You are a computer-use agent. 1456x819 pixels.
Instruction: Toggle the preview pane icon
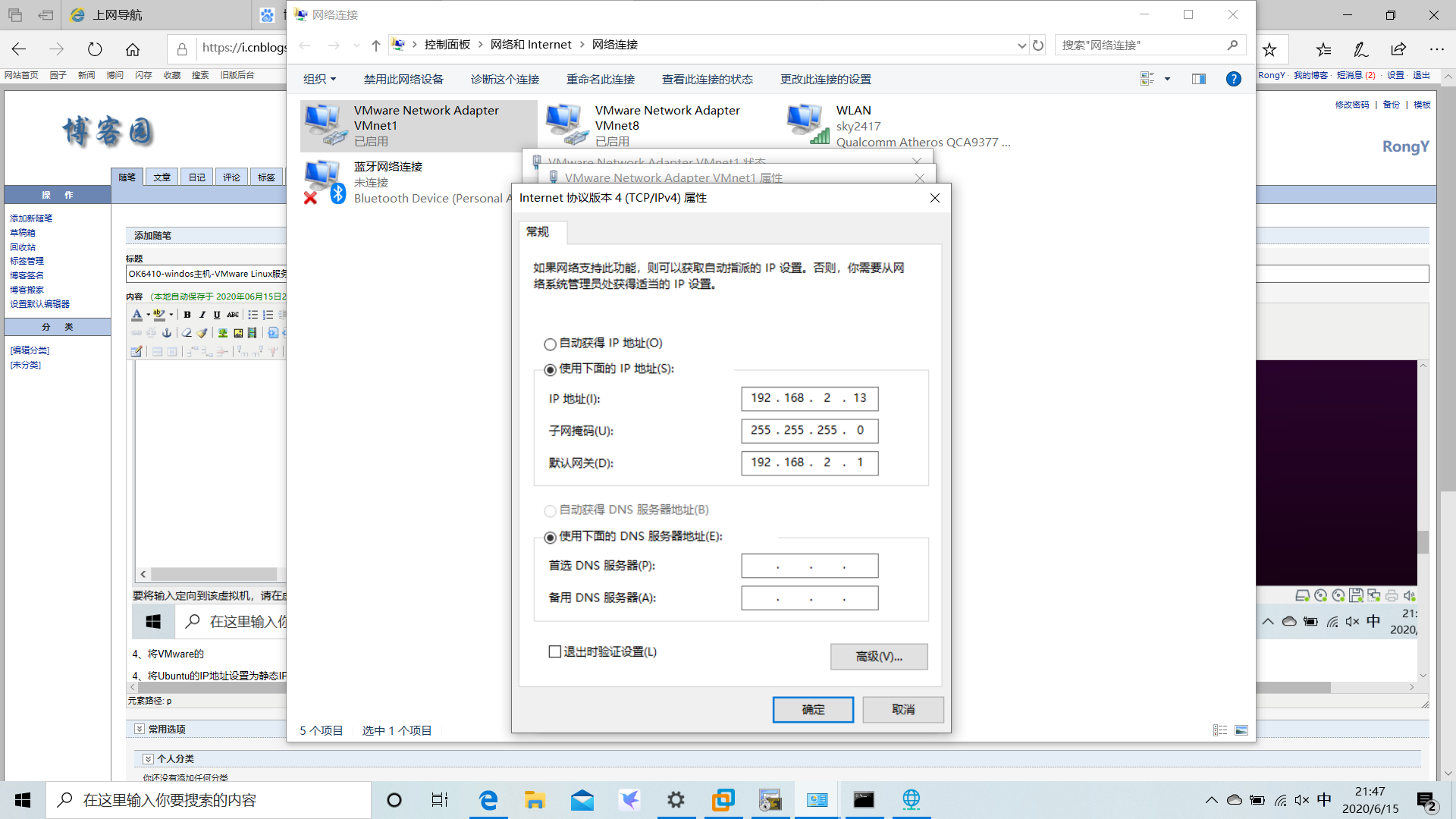coord(1198,79)
